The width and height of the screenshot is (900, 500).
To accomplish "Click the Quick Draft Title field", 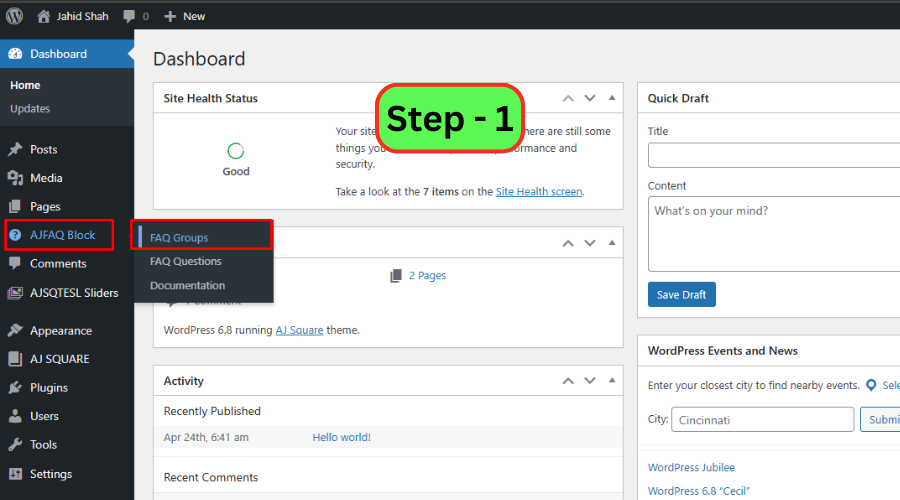I will tap(774, 155).
